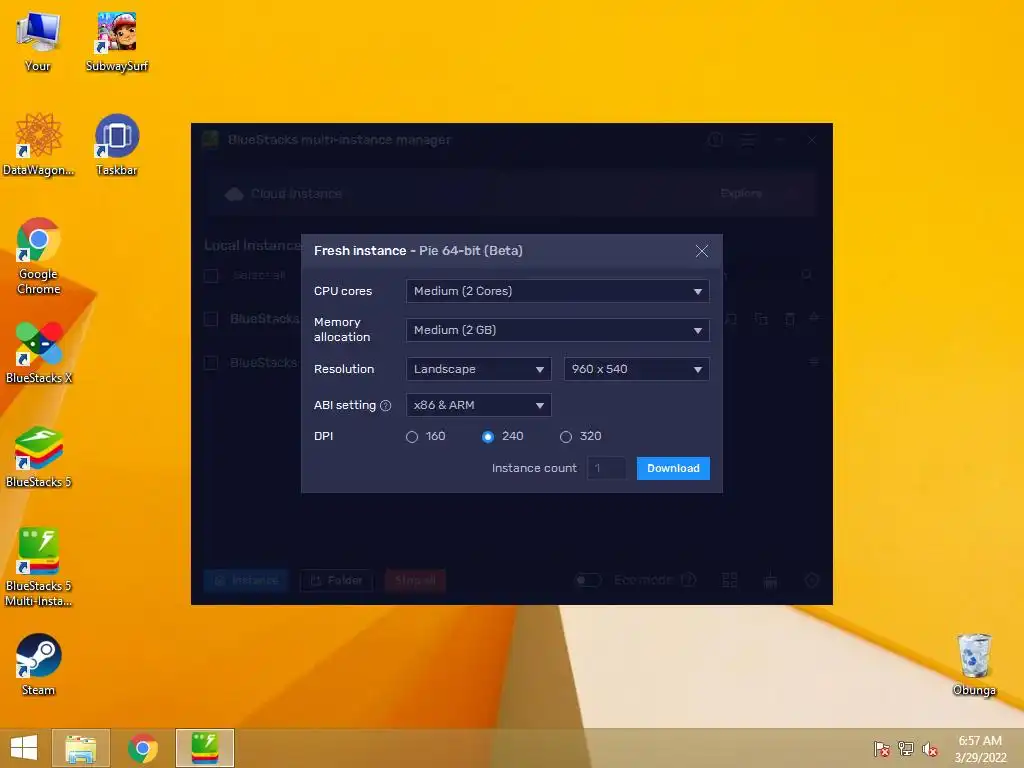Select DPI 240 radio button
The image size is (1024, 768).
(x=488, y=436)
